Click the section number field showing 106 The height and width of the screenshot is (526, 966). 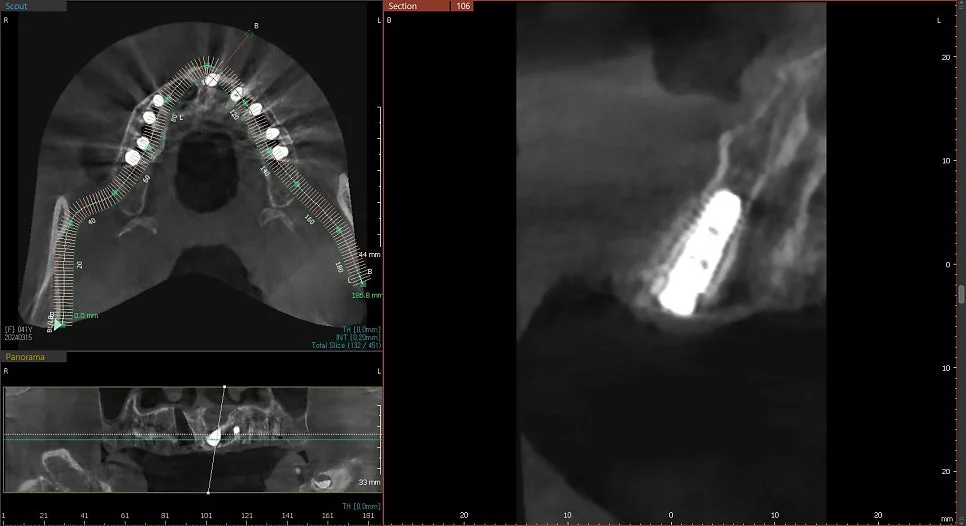463,6
